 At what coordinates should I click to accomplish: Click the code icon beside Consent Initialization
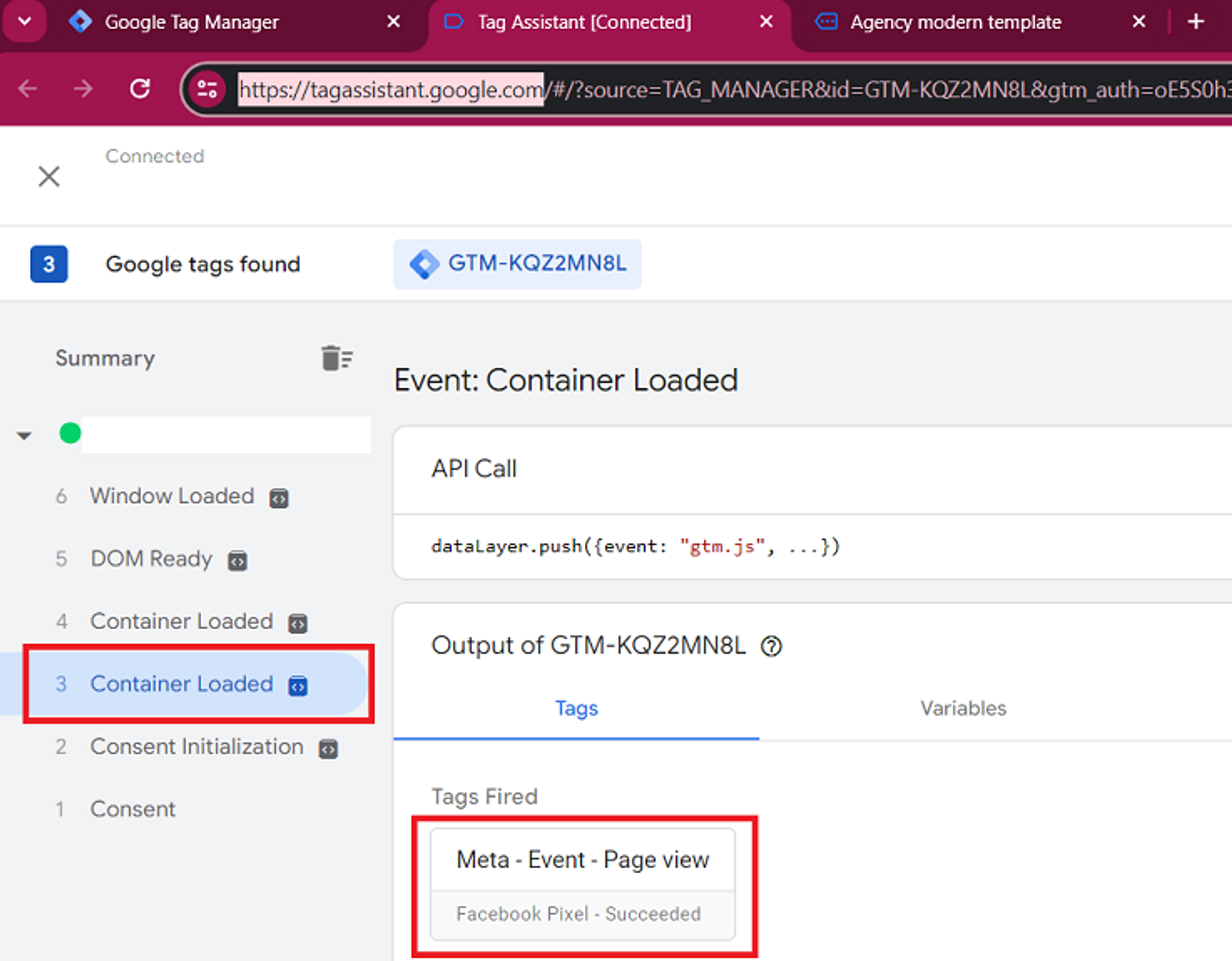(x=328, y=749)
